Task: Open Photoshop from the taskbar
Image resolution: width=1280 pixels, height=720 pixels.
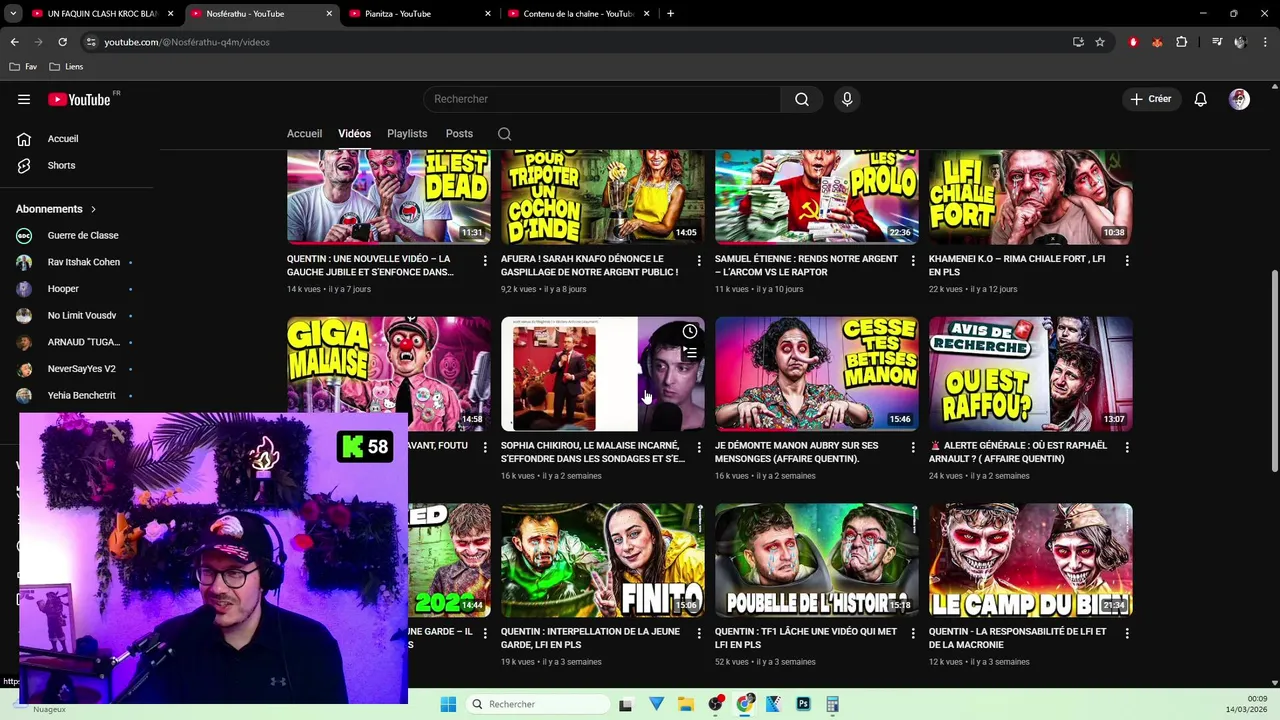Action: coord(803,704)
